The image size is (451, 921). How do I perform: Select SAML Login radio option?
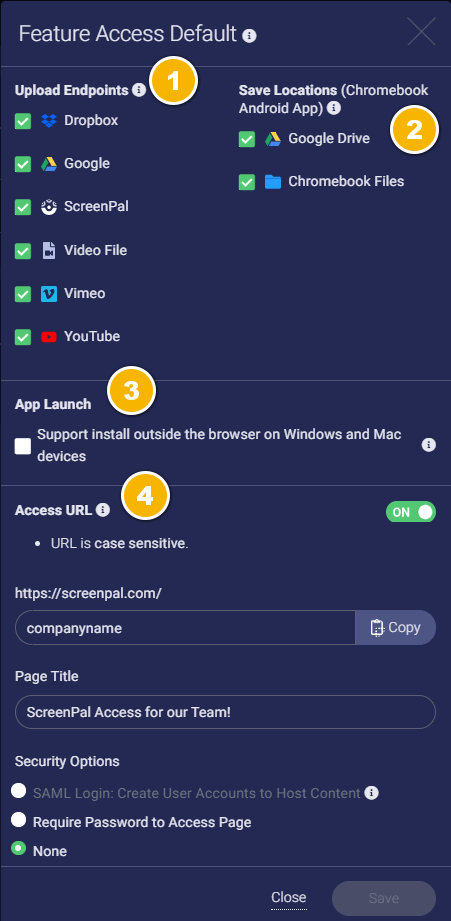19,791
